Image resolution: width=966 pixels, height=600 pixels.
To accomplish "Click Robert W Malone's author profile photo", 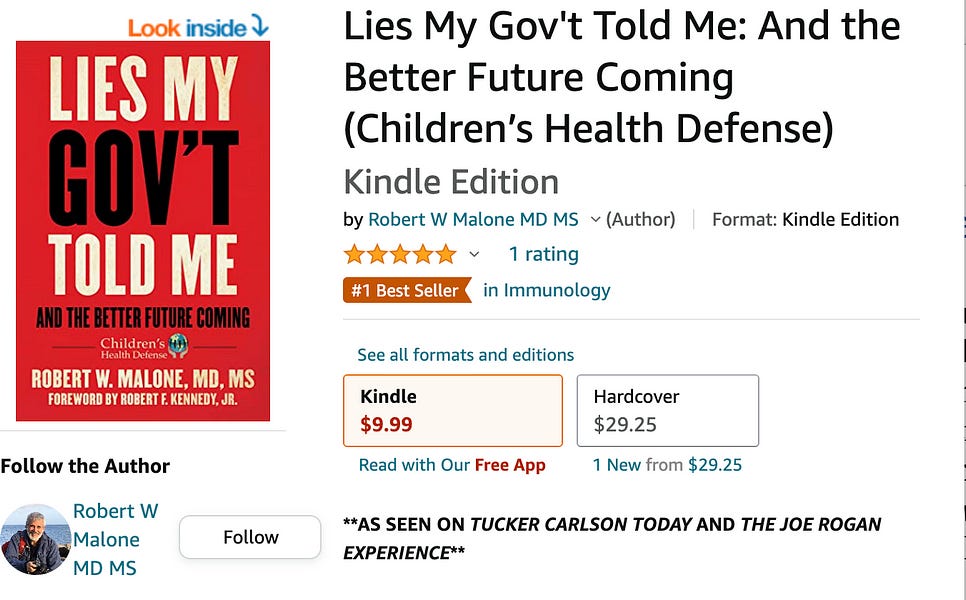I will tap(35, 539).
